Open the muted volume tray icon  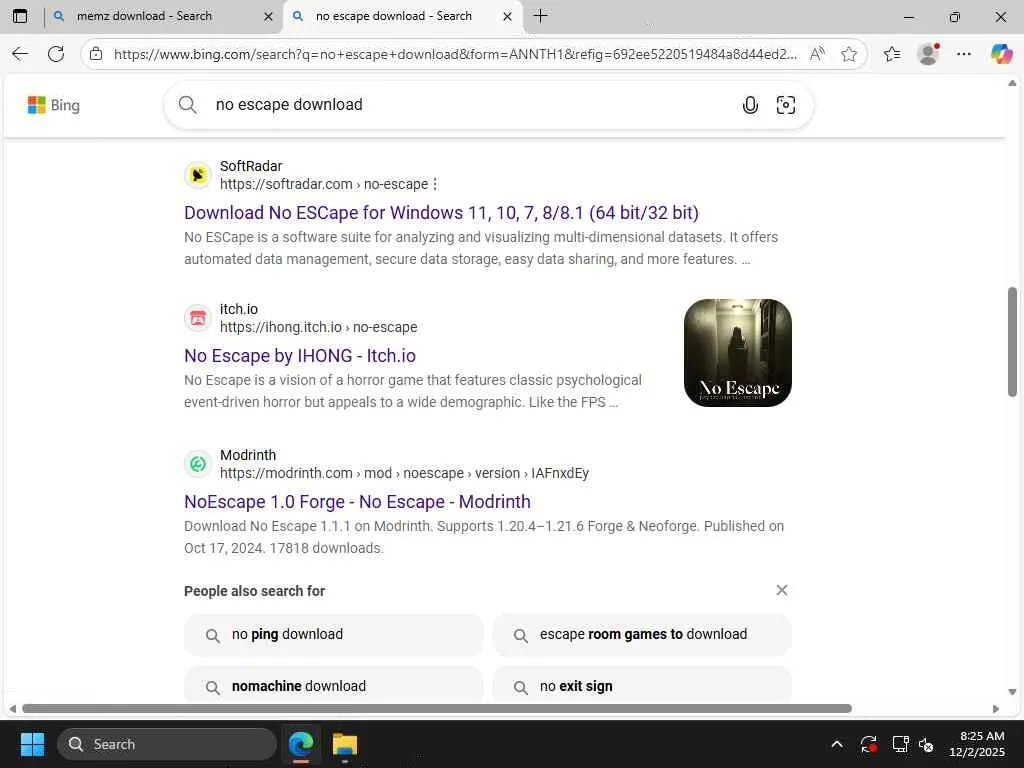(926, 744)
